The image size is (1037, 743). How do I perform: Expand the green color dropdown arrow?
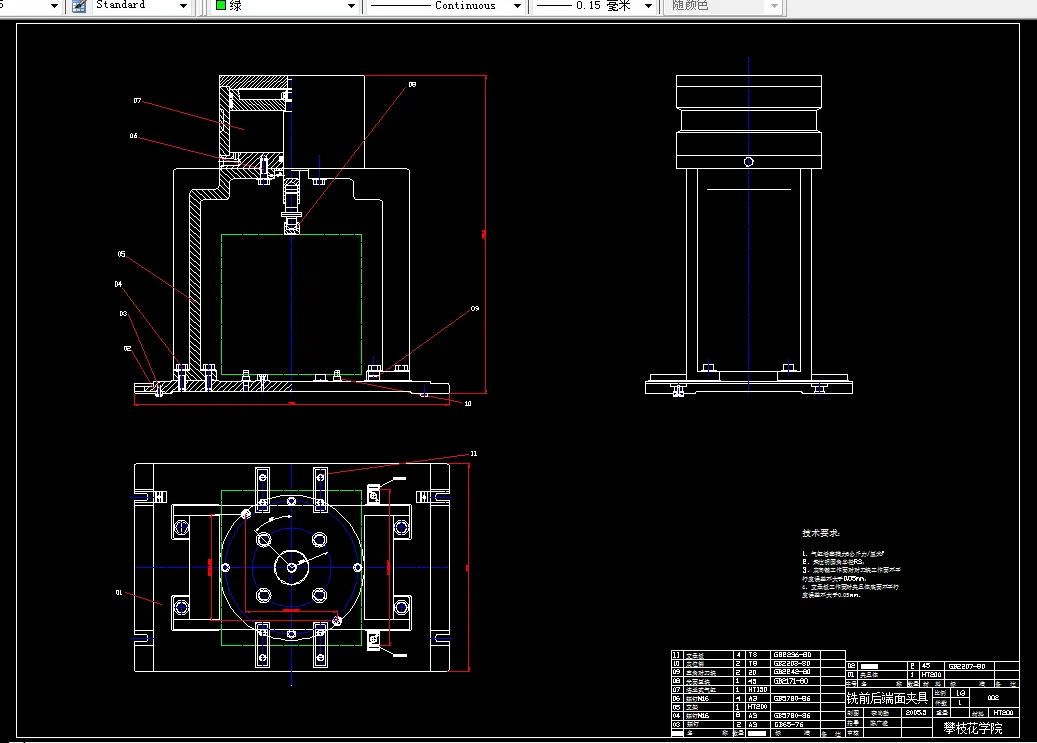350,6
